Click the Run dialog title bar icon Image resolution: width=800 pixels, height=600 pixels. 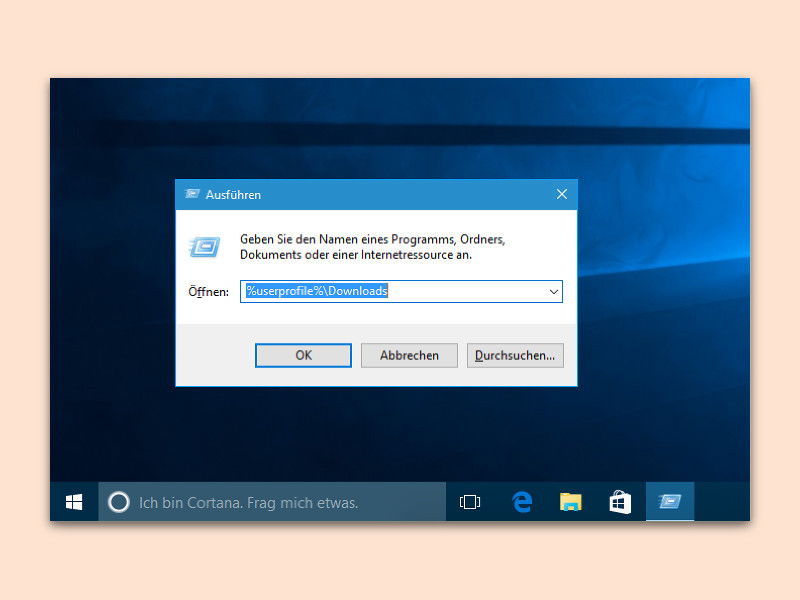(x=192, y=194)
